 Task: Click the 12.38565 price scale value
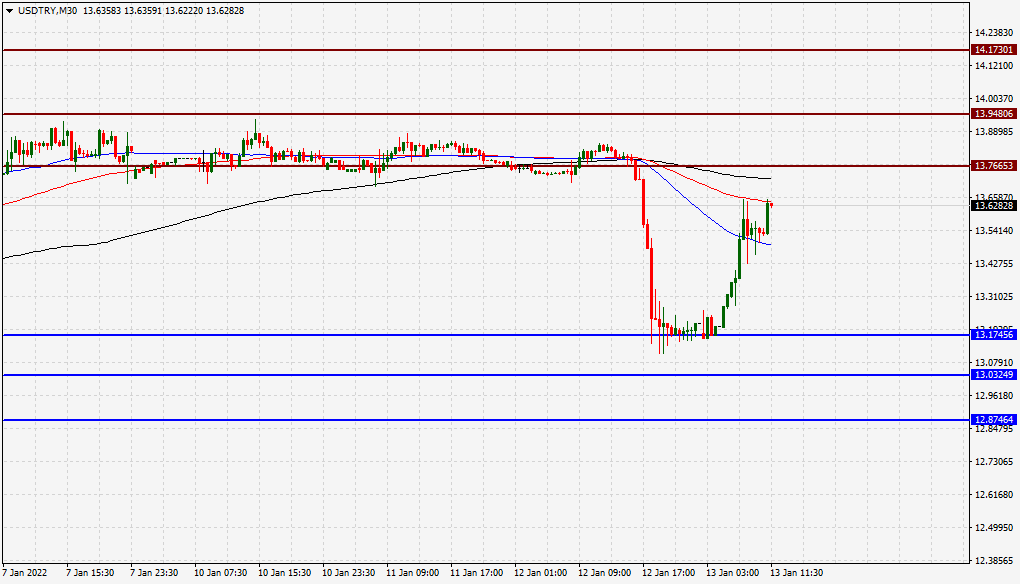993,561
